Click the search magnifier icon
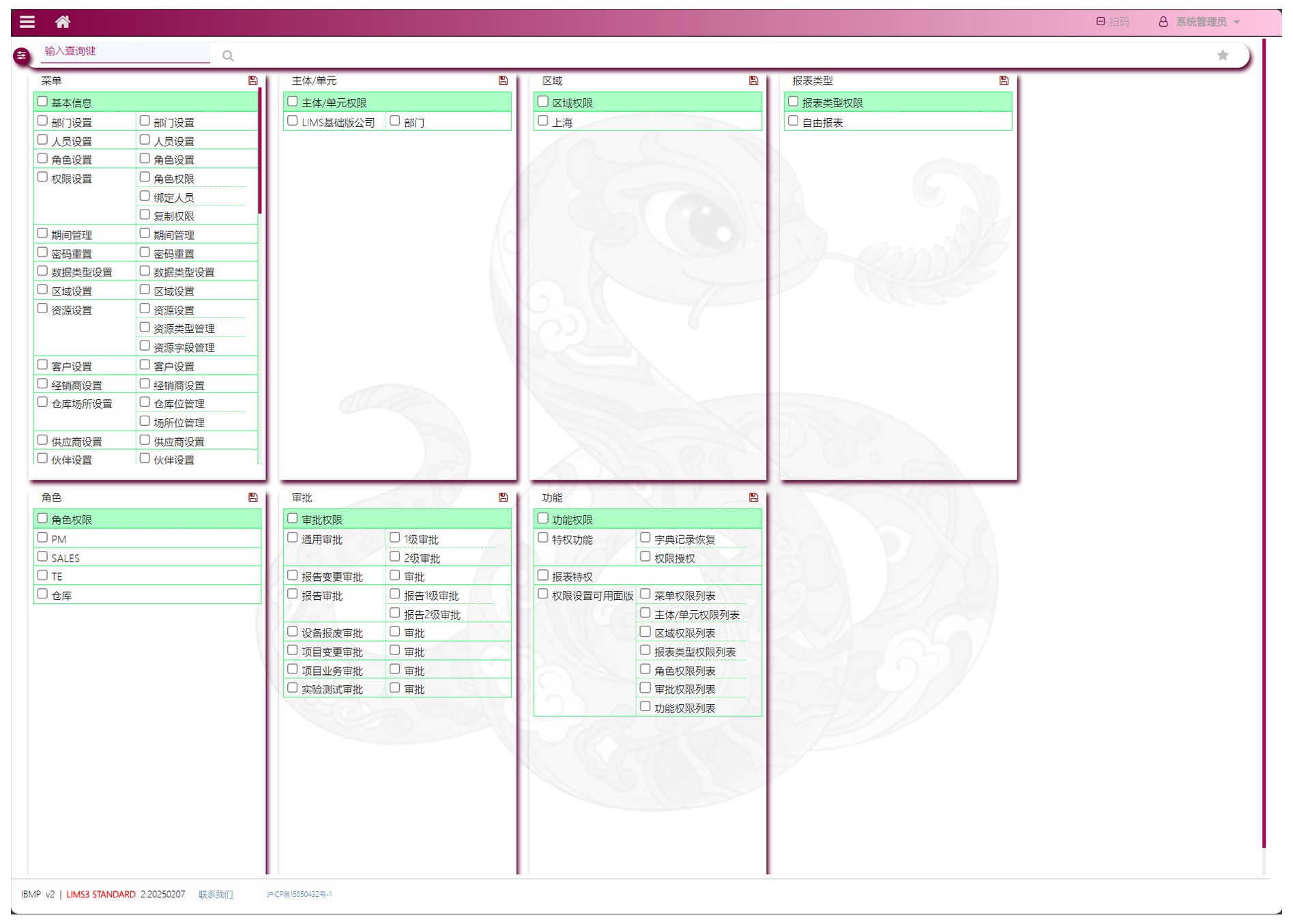The height and width of the screenshot is (924, 1293). click(228, 56)
